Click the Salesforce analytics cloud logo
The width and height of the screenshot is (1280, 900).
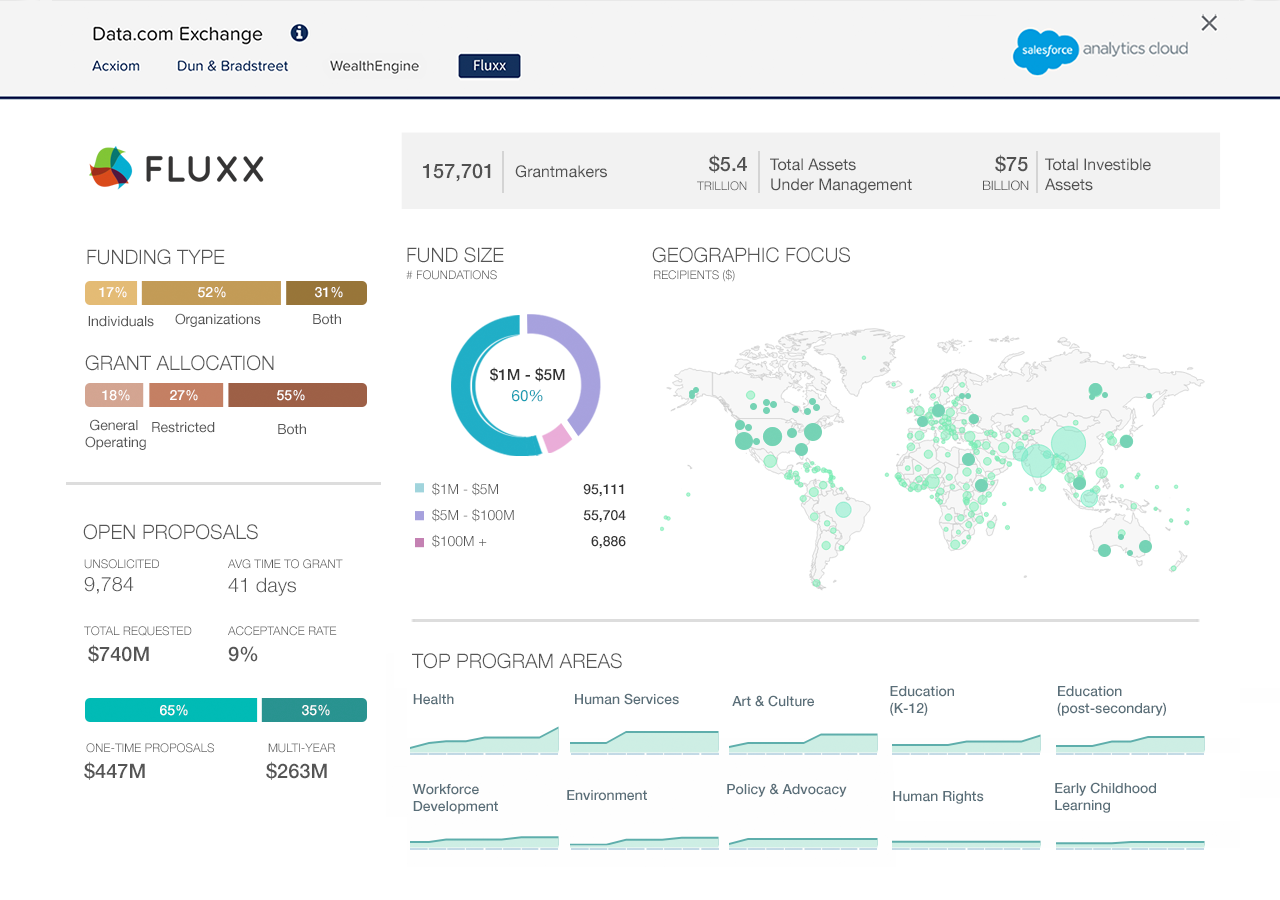pyautogui.click(x=1100, y=50)
